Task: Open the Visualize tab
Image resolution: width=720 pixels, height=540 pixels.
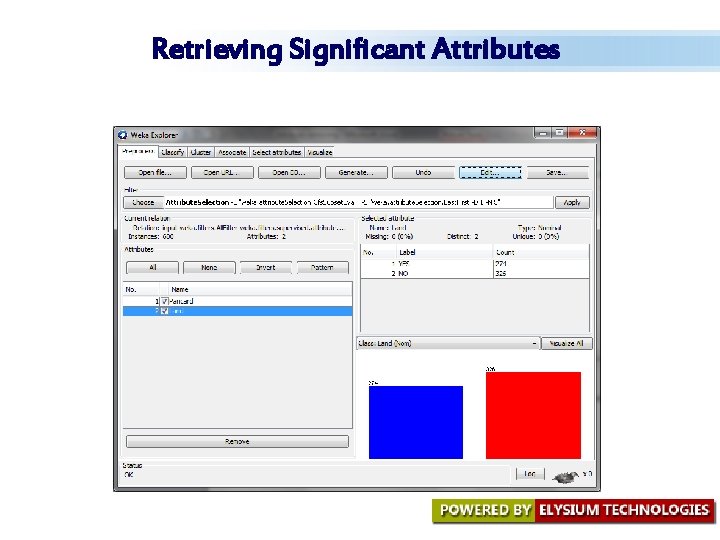Action: point(320,152)
